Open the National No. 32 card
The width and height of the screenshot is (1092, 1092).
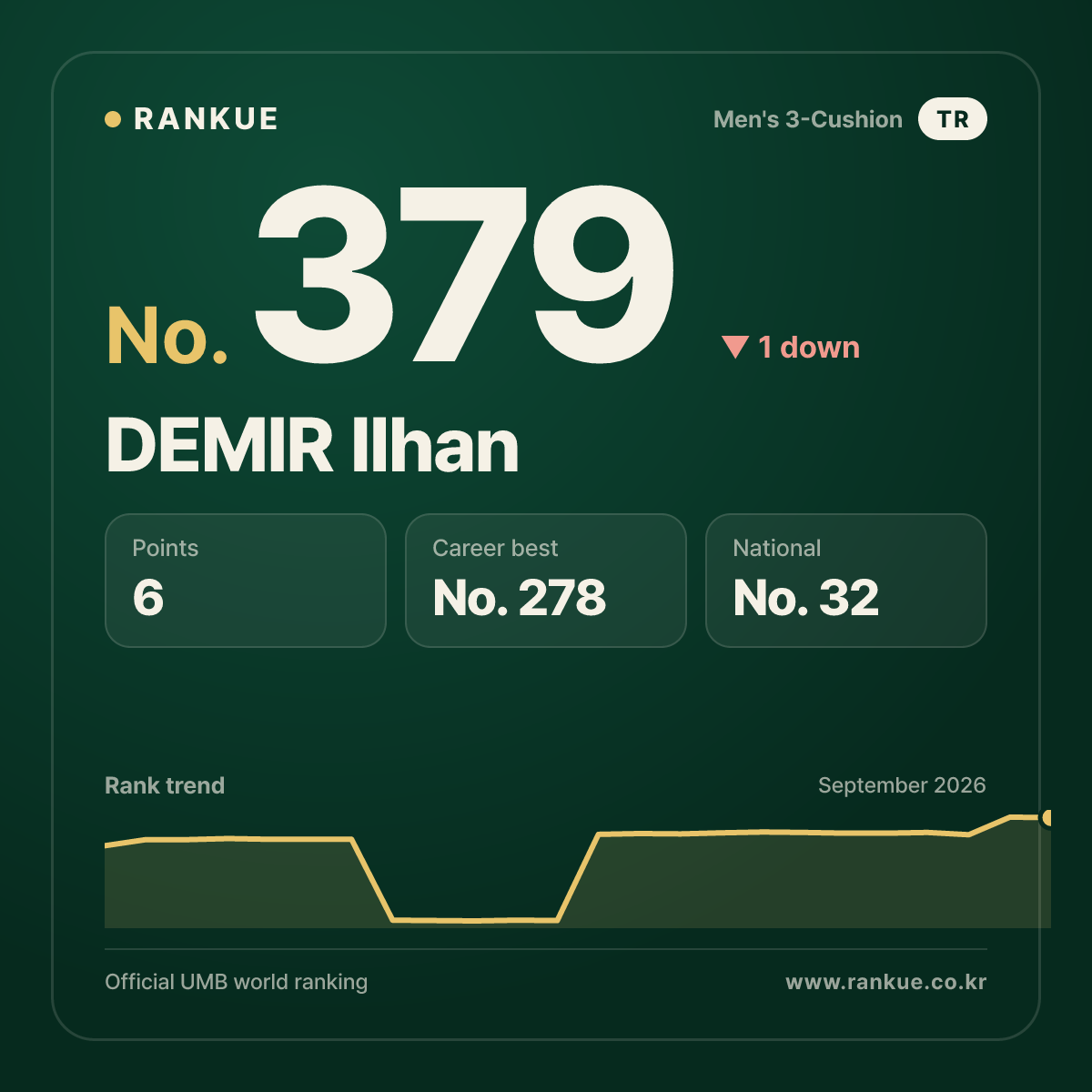click(846, 581)
